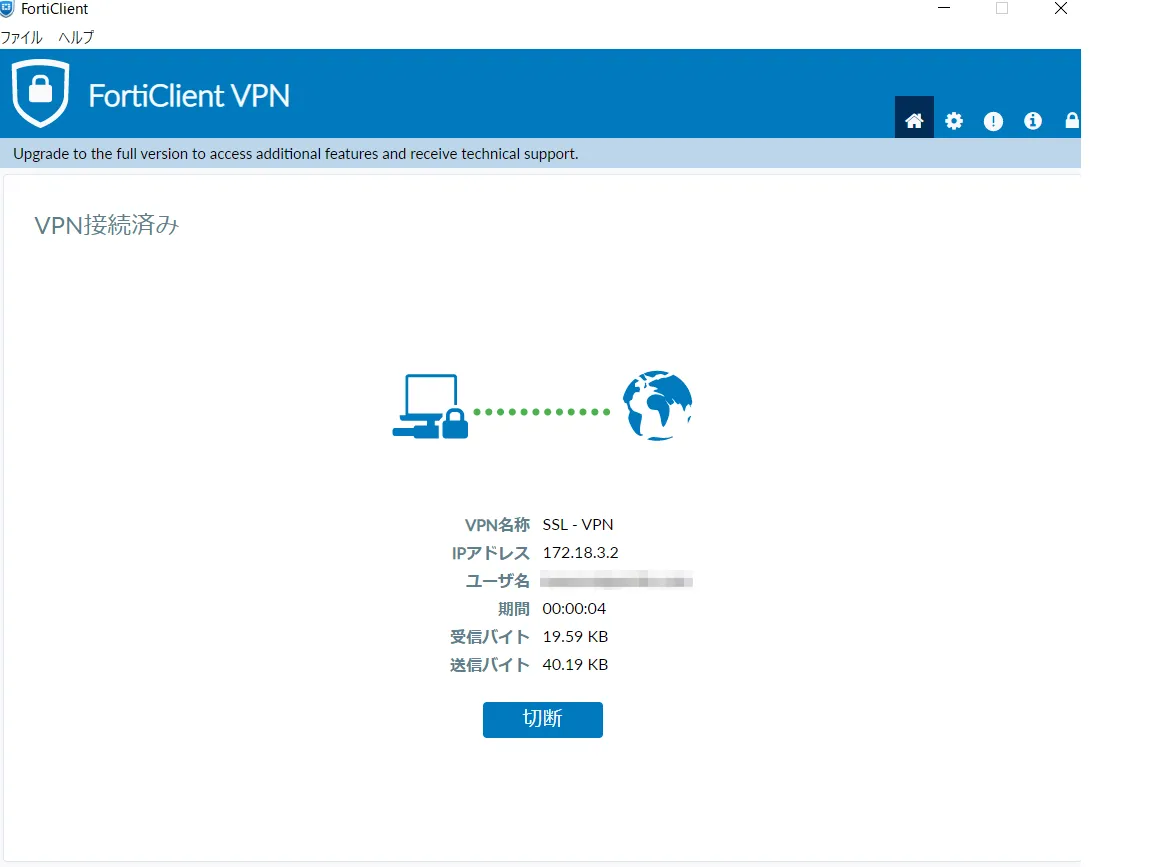Click the 受信バイト label
Image resolution: width=1152 pixels, height=867 pixels.
point(490,636)
